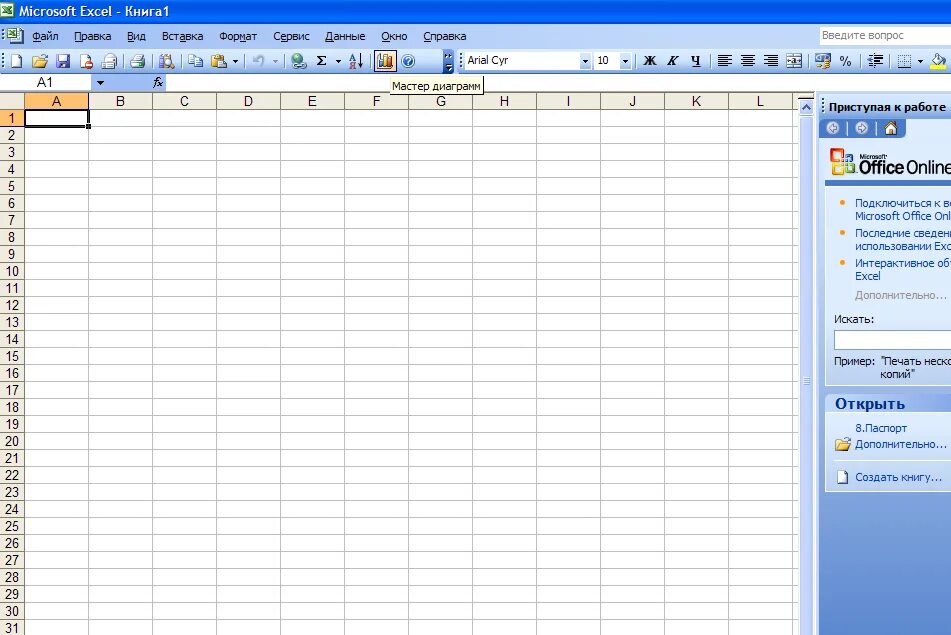Click the Undo arrow icon
Viewport: 951px width, 635px height.
[258, 61]
